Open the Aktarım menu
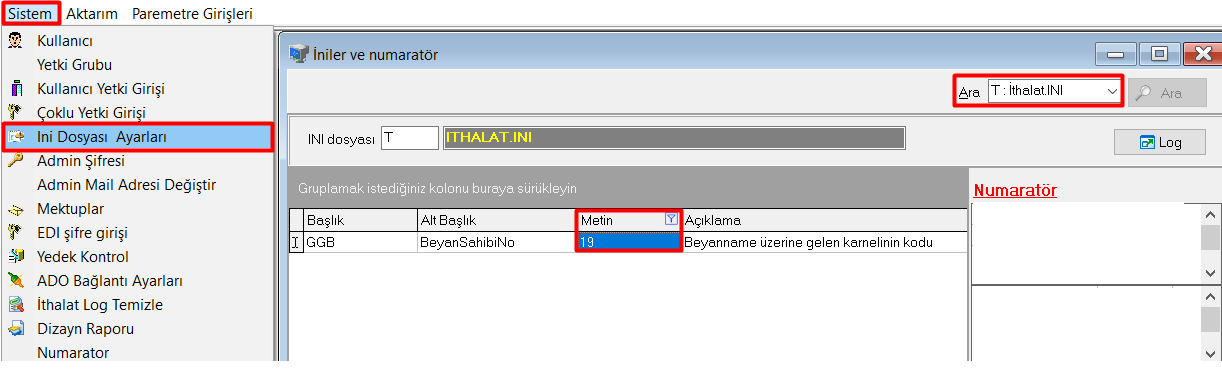This screenshot has height=377, width=1222. click(x=91, y=14)
